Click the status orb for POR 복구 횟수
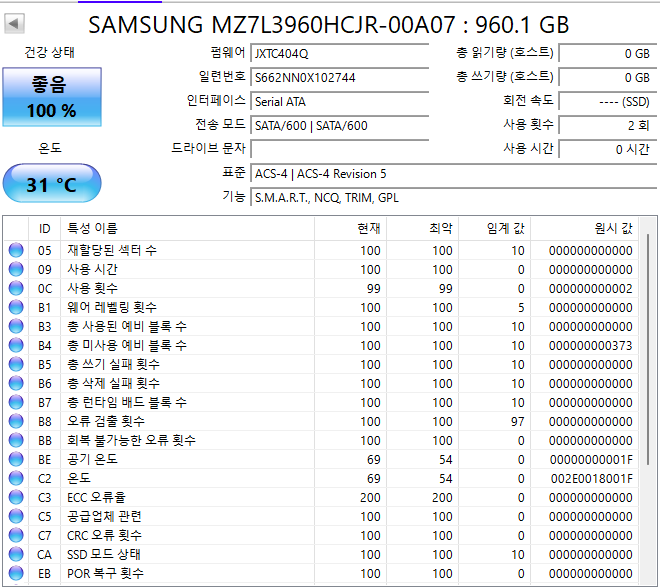This screenshot has height=587, width=660. 16,573
